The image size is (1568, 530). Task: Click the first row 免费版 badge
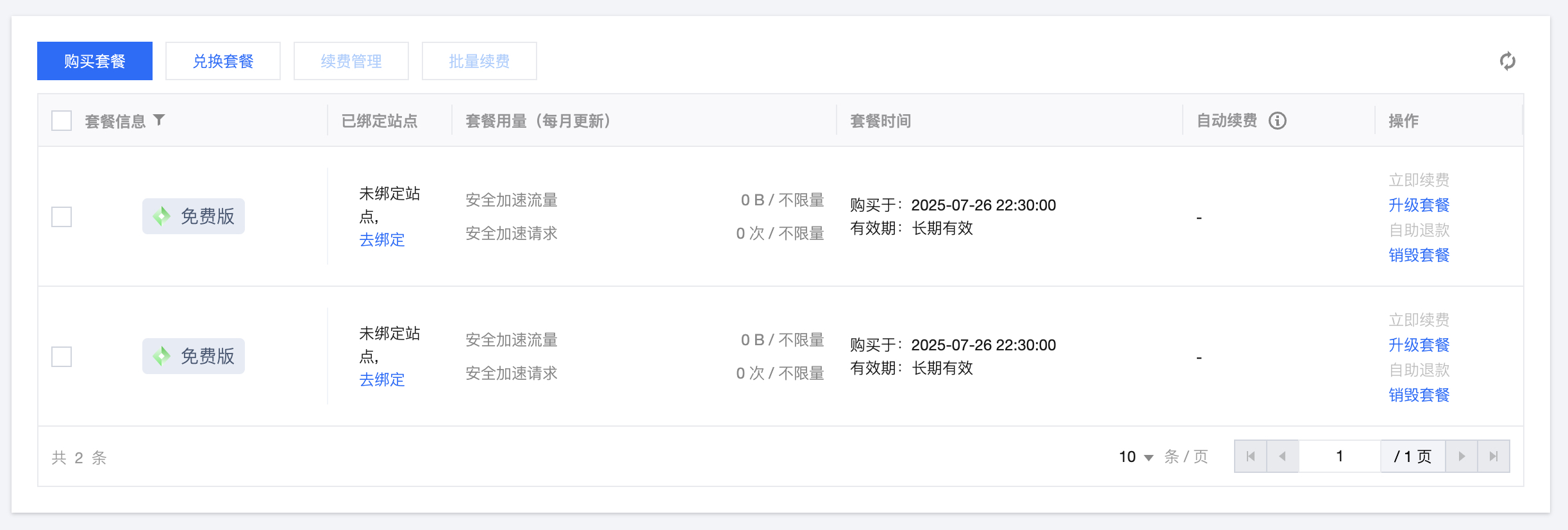click(194, 216)
